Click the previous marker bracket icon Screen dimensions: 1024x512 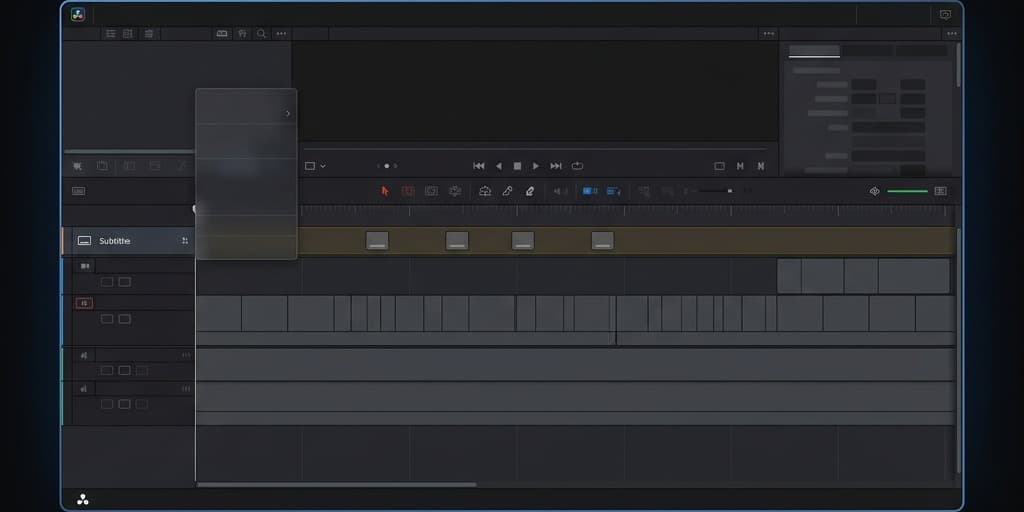[x=740, y=167]
